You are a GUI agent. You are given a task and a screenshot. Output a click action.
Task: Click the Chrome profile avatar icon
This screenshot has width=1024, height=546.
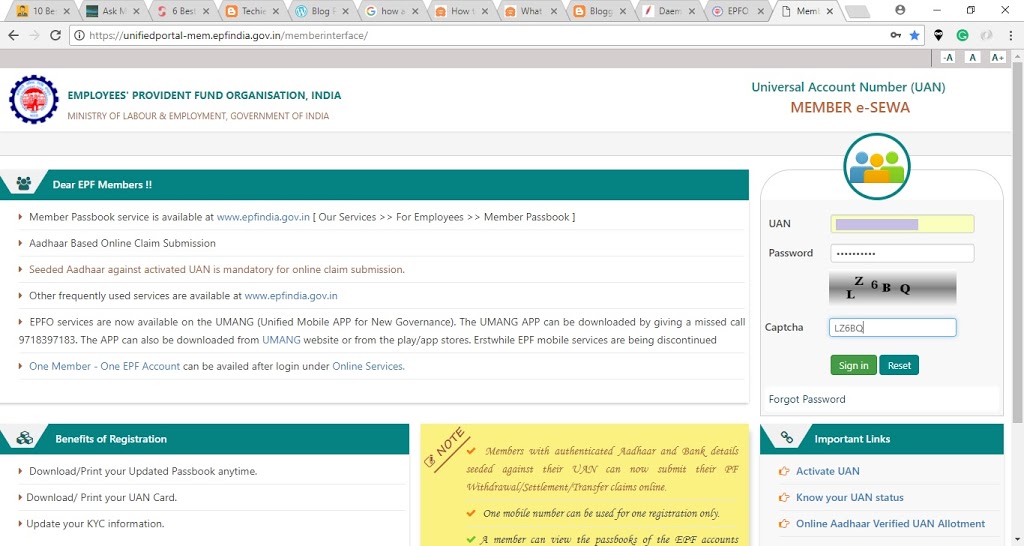click(900, 10)
